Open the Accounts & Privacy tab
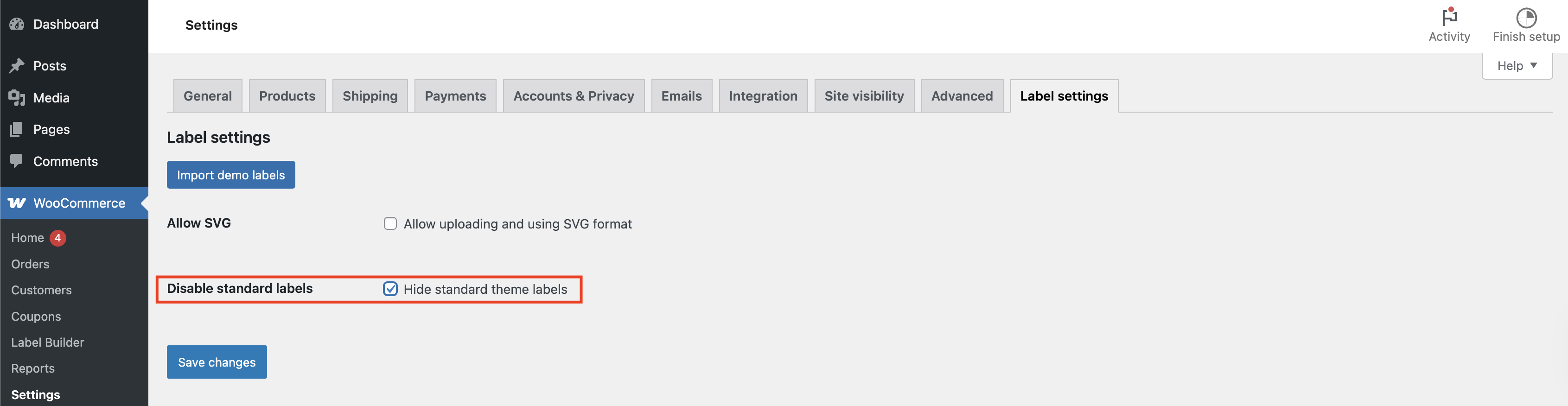This screenshot has width=1568, height=406. (x=574, y=95)
